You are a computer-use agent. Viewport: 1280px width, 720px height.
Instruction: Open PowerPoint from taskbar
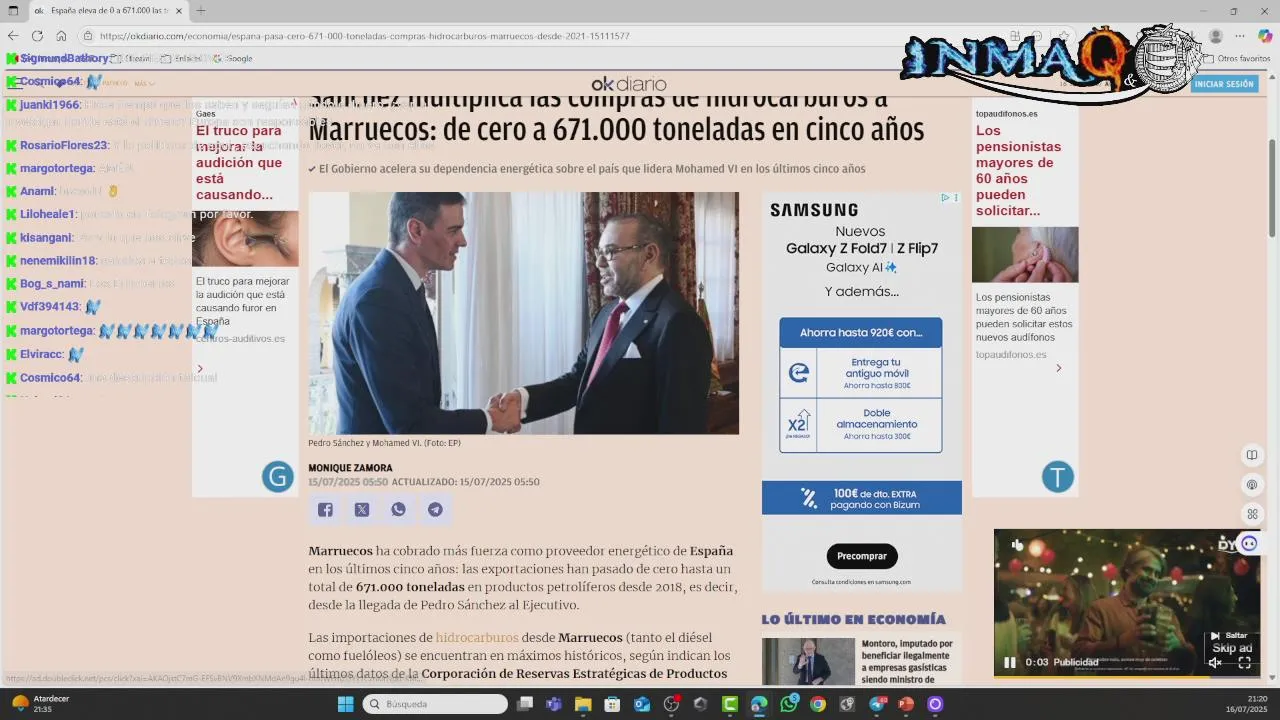tap(906, 704)
